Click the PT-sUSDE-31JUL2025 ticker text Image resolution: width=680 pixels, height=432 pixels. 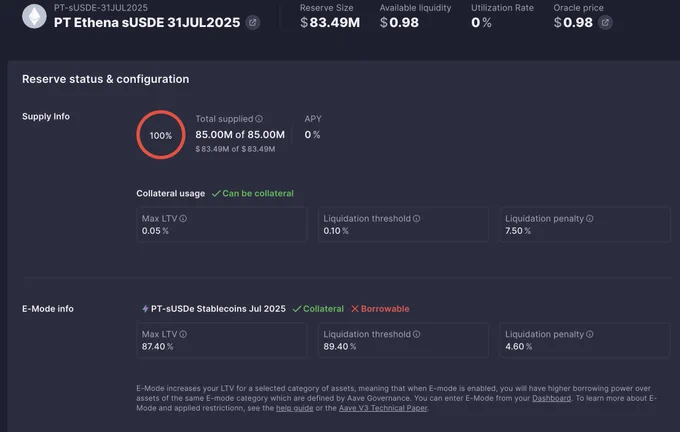[x=101, y=8]
